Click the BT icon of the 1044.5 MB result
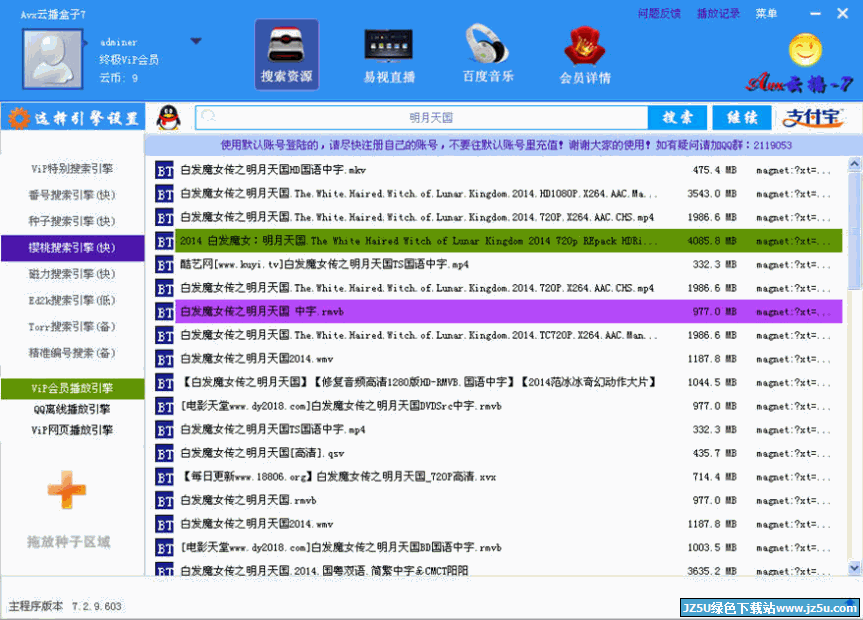 pyautogui.click(x=164, y=383)
